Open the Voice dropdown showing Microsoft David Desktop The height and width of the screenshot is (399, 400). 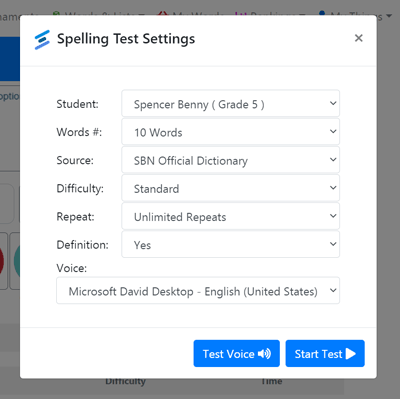click(x=198, y=291)
